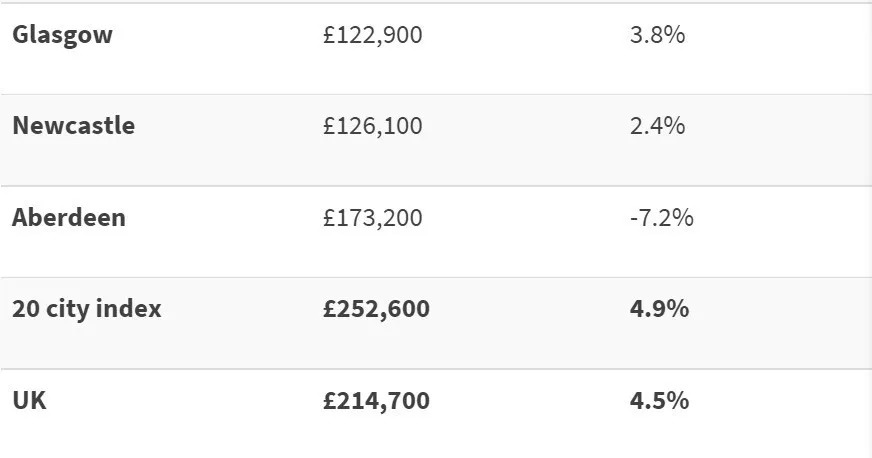The height and width of the screenshot is (458, 872).
Task: Click the Glasgow city name cell
Action: point(62,35)
